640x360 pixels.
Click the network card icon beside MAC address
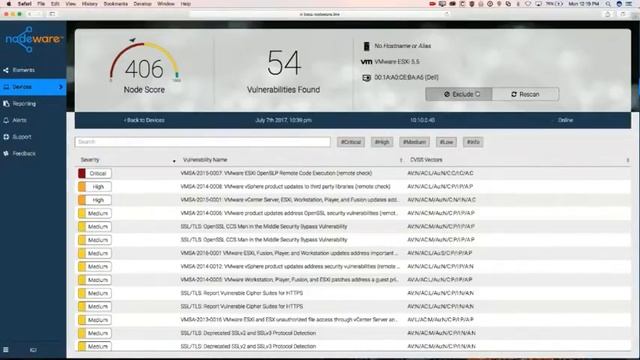click(366, 78)
